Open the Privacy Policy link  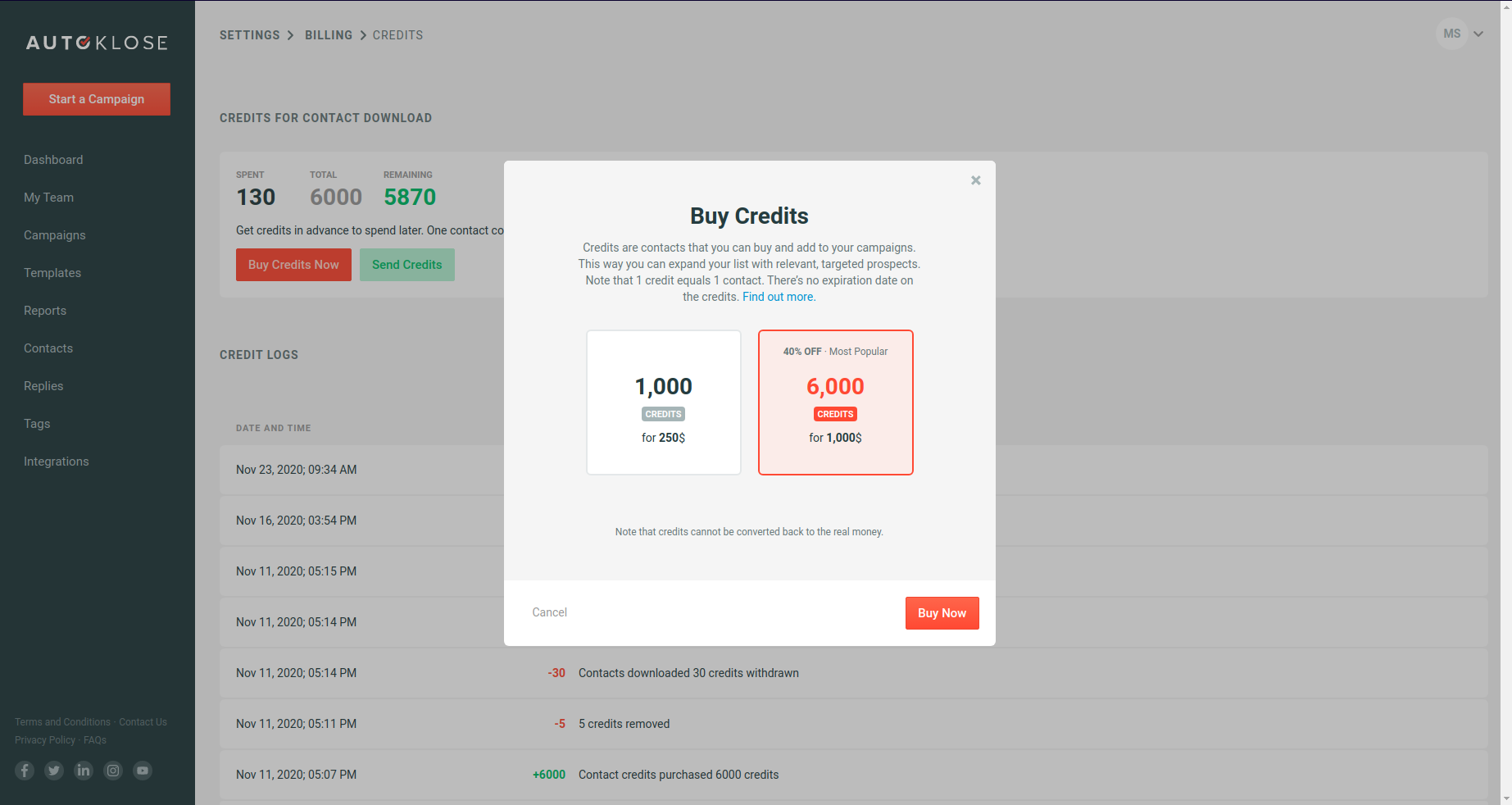(x=45, y=740)
